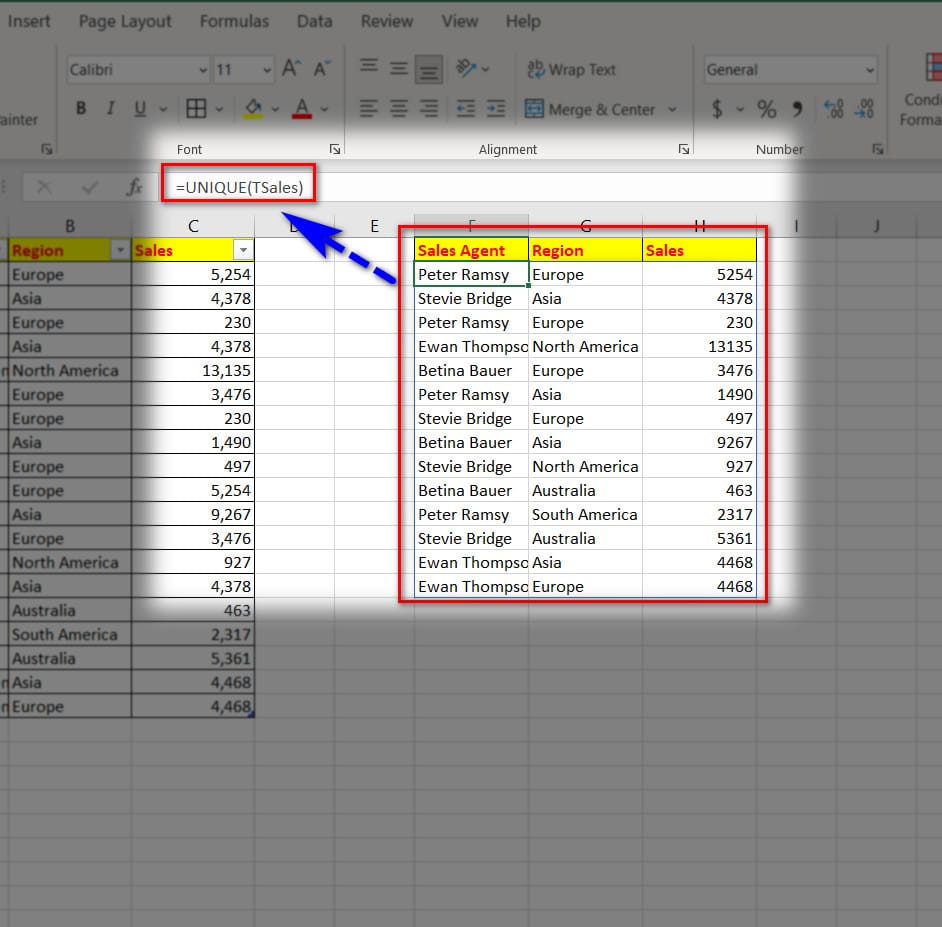Open the Calibri font name dropdown
942x927 pixels.
pyautogui.click(x=201, y=70)
